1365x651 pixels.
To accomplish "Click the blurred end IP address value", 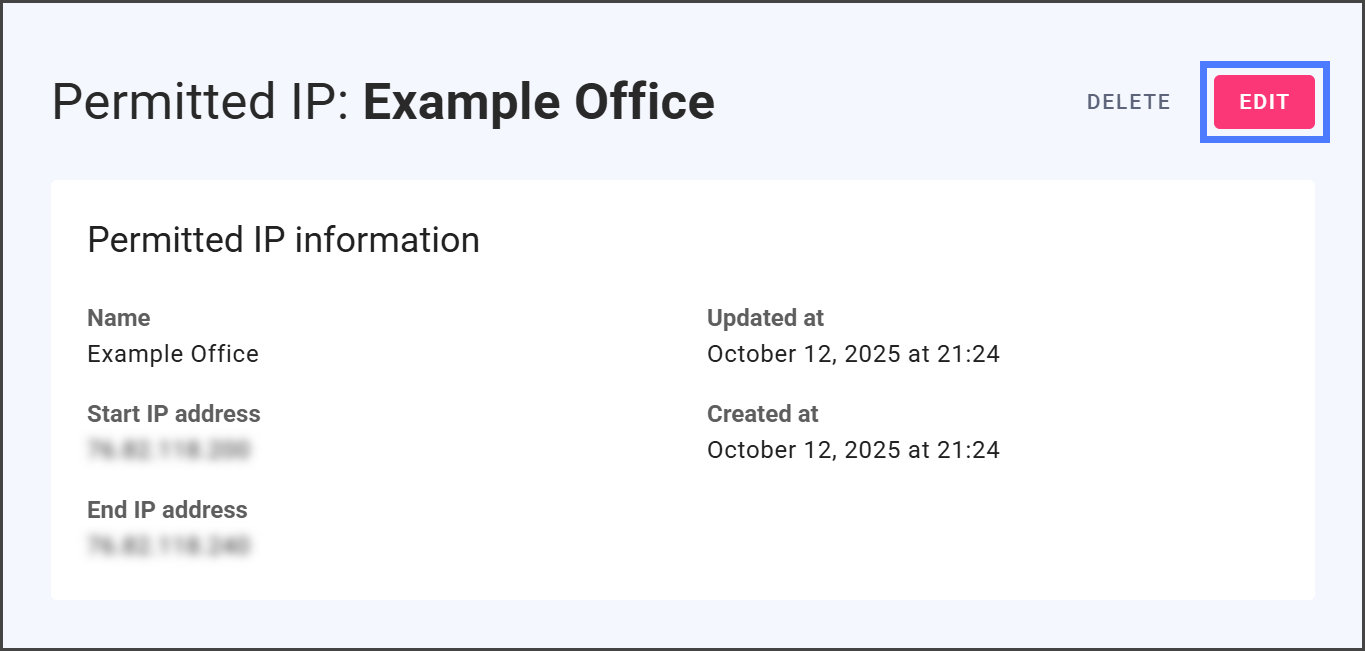I will 168,546.
